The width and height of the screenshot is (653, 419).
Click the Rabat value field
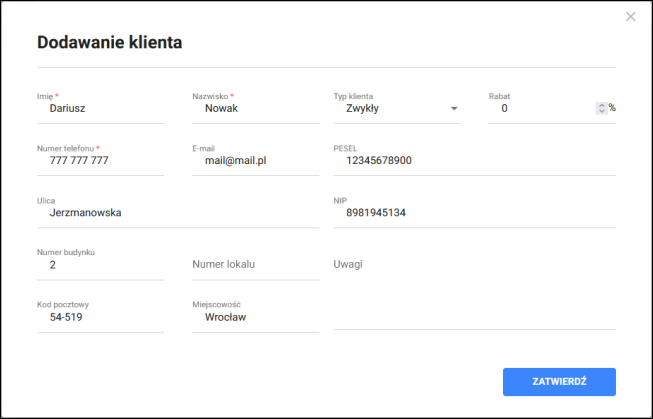pyautogui.click(x=540, y=108)
